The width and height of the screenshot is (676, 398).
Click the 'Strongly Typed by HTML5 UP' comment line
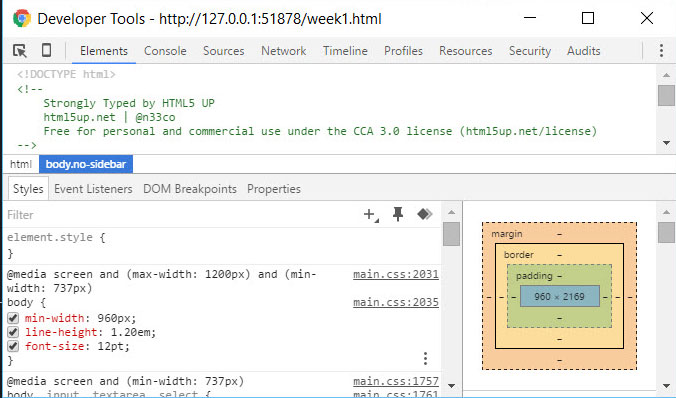129,103
